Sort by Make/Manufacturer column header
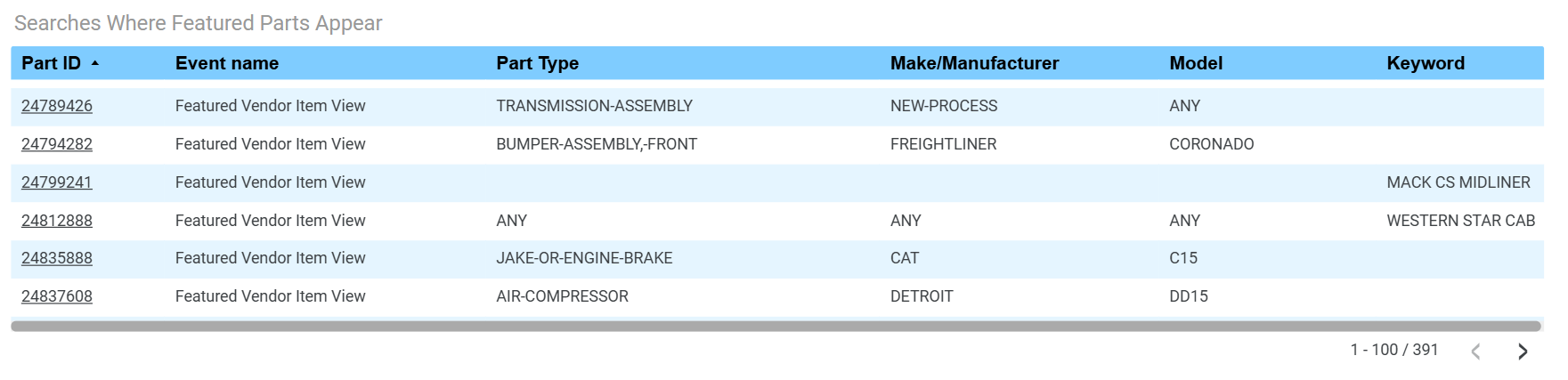The height and width of the screenshot is (380, 1568). pyautogui.click(x=974, y=63)
